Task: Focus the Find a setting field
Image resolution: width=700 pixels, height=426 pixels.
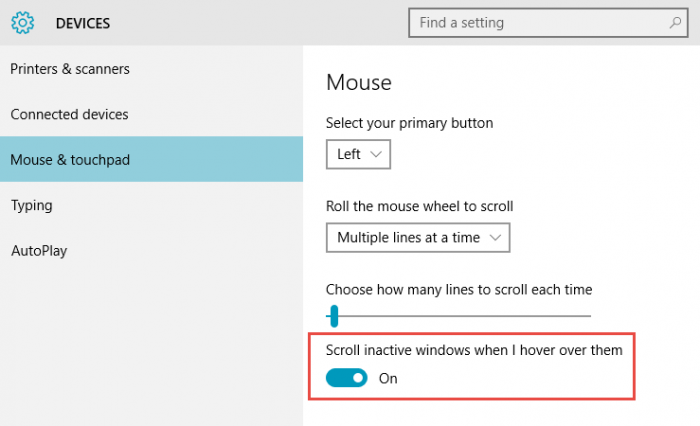Action: 540,22
